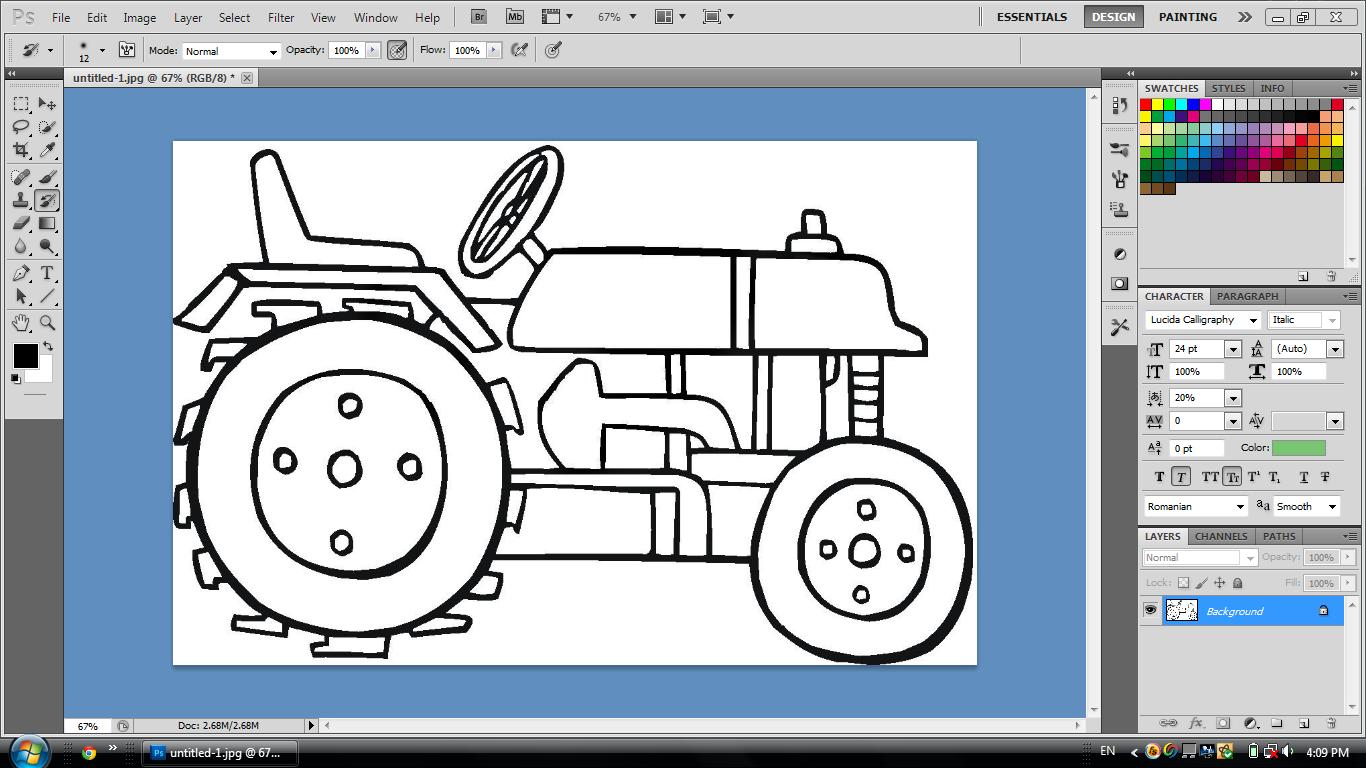The image size is (1366, 768).
Task: Select the Move tool
Action: (47, 104)
